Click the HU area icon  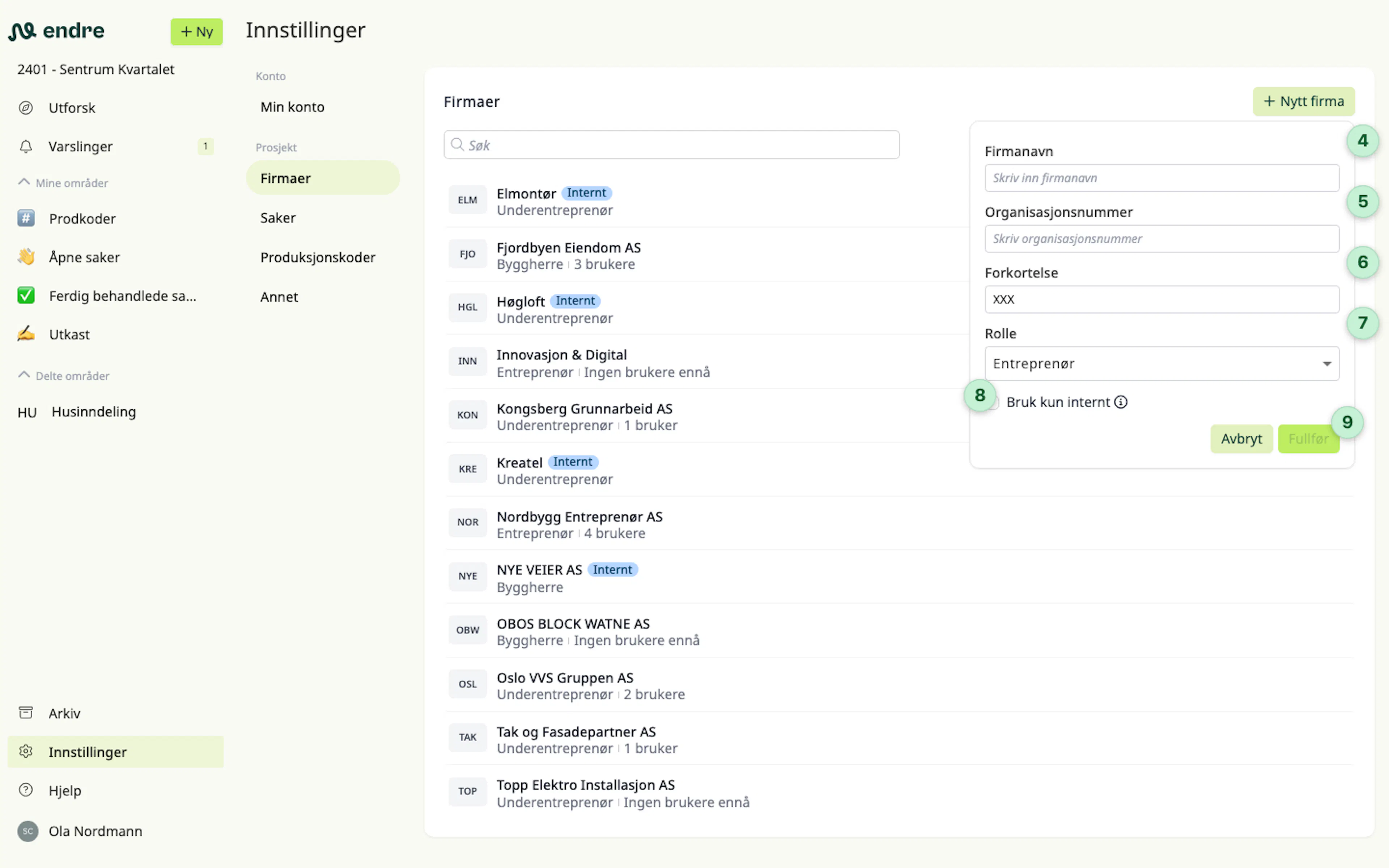coord(27,412)
